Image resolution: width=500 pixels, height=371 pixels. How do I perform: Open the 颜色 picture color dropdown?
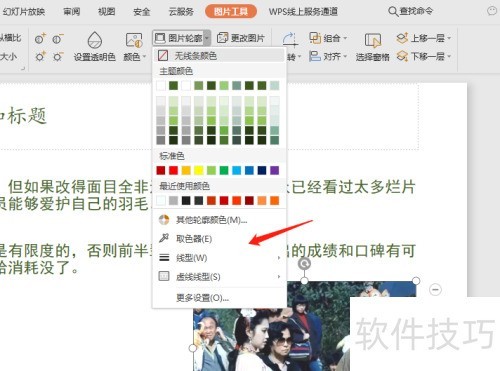pyautogui.click(x=134, y=47)
